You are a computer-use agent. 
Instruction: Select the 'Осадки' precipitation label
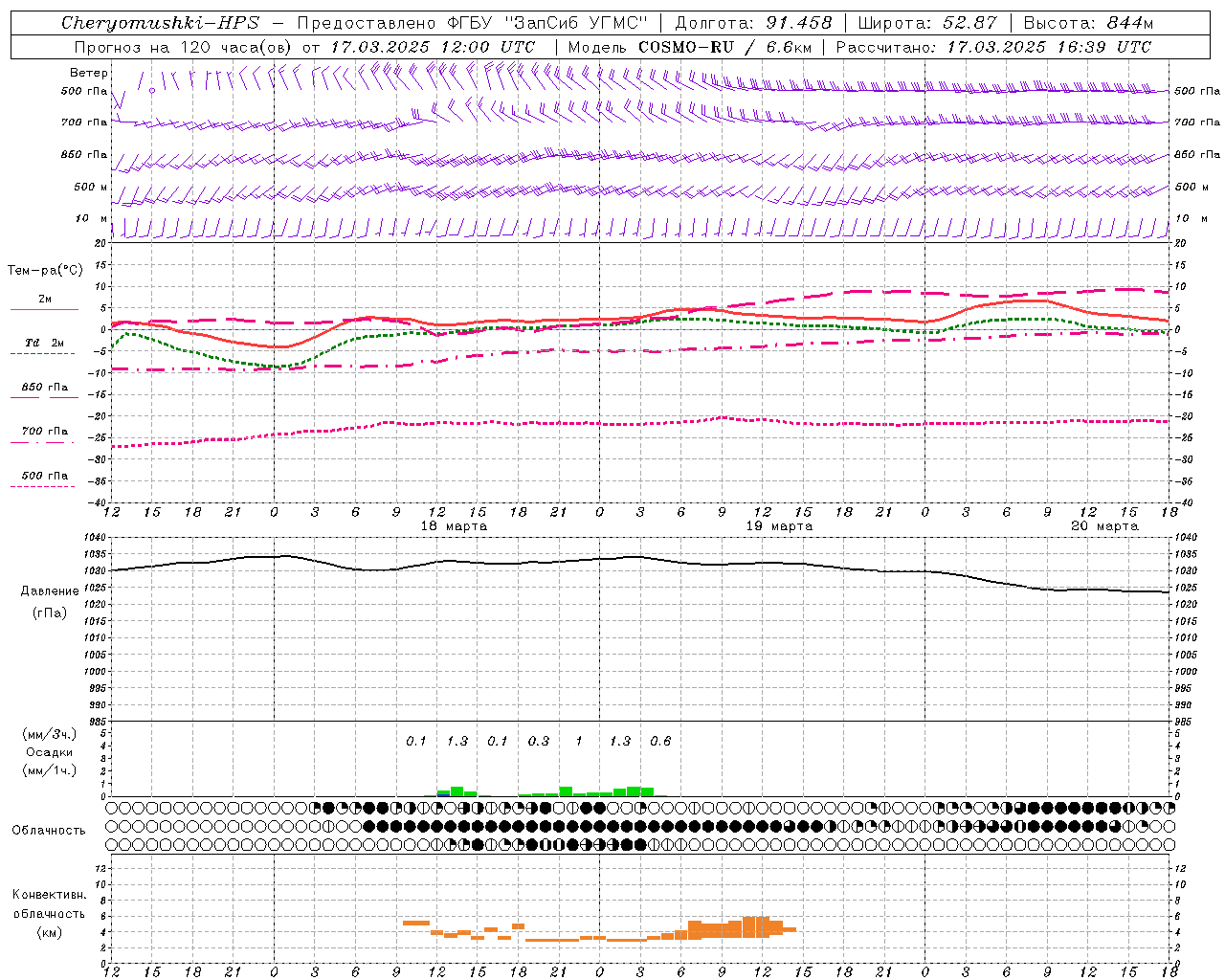[x=50, y=752]
